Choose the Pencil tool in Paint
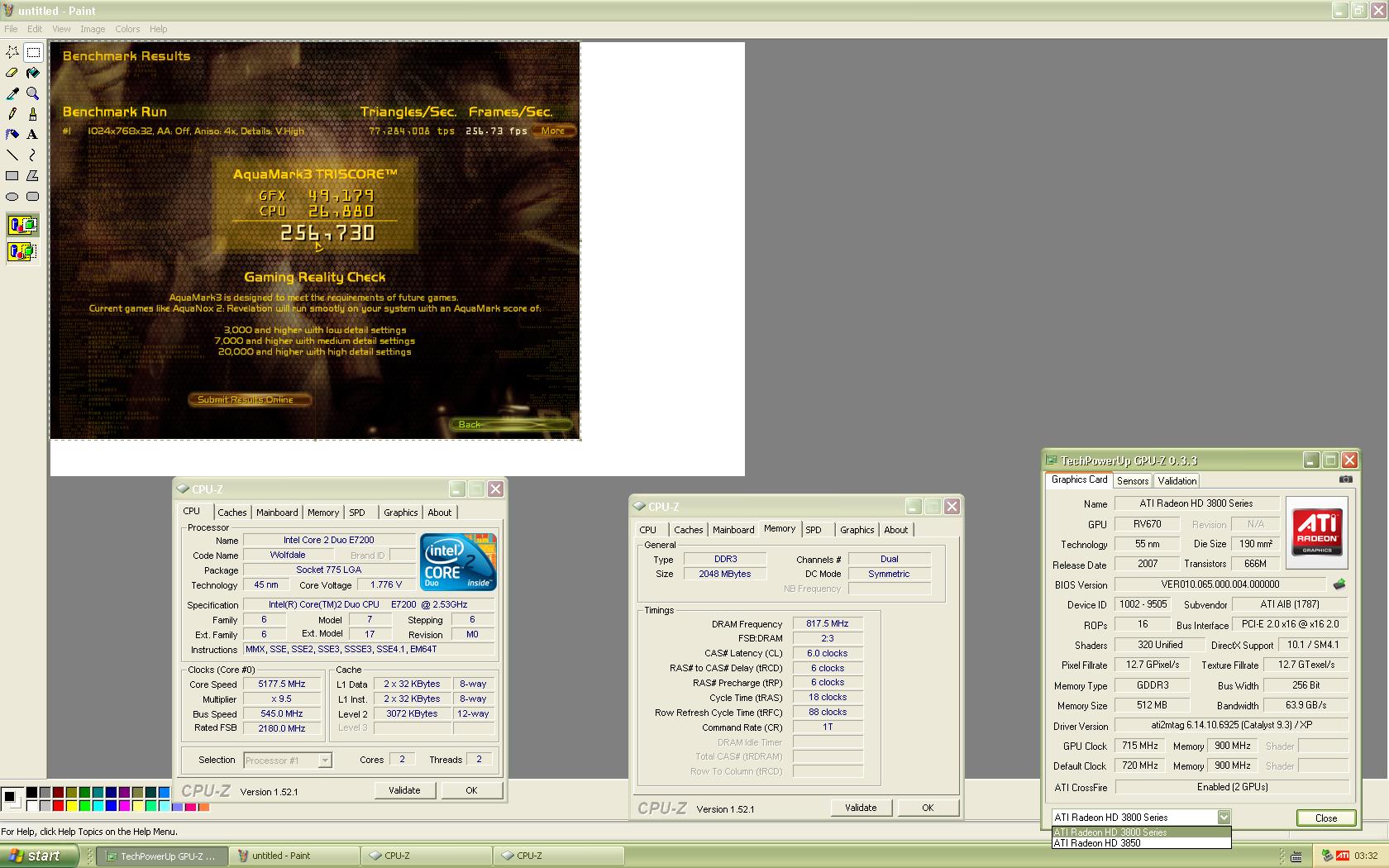Image resolution: width=1389 pixels, height=868 pixels. click(12, 114)
